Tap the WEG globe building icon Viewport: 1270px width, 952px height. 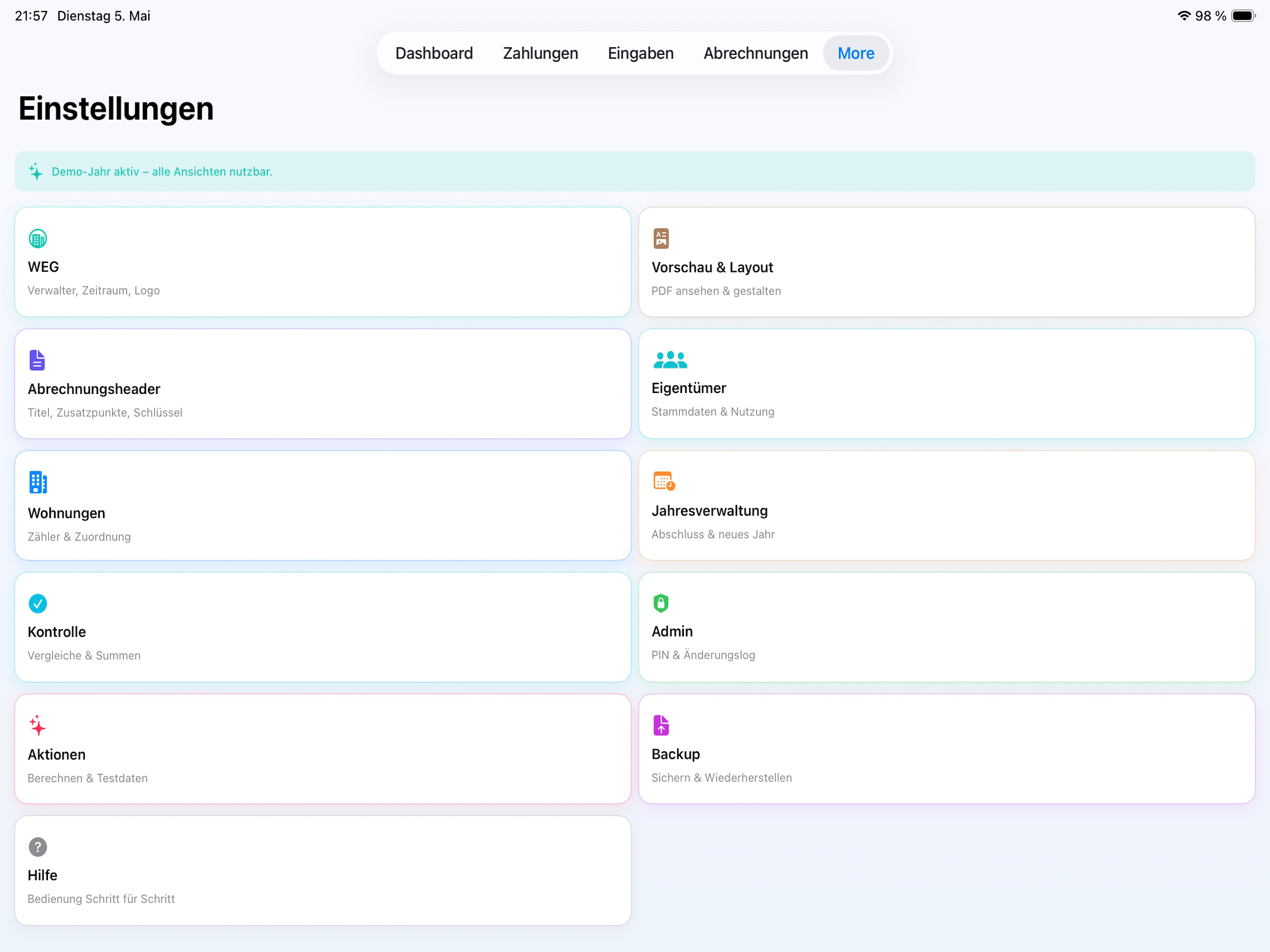click(38, 239)
